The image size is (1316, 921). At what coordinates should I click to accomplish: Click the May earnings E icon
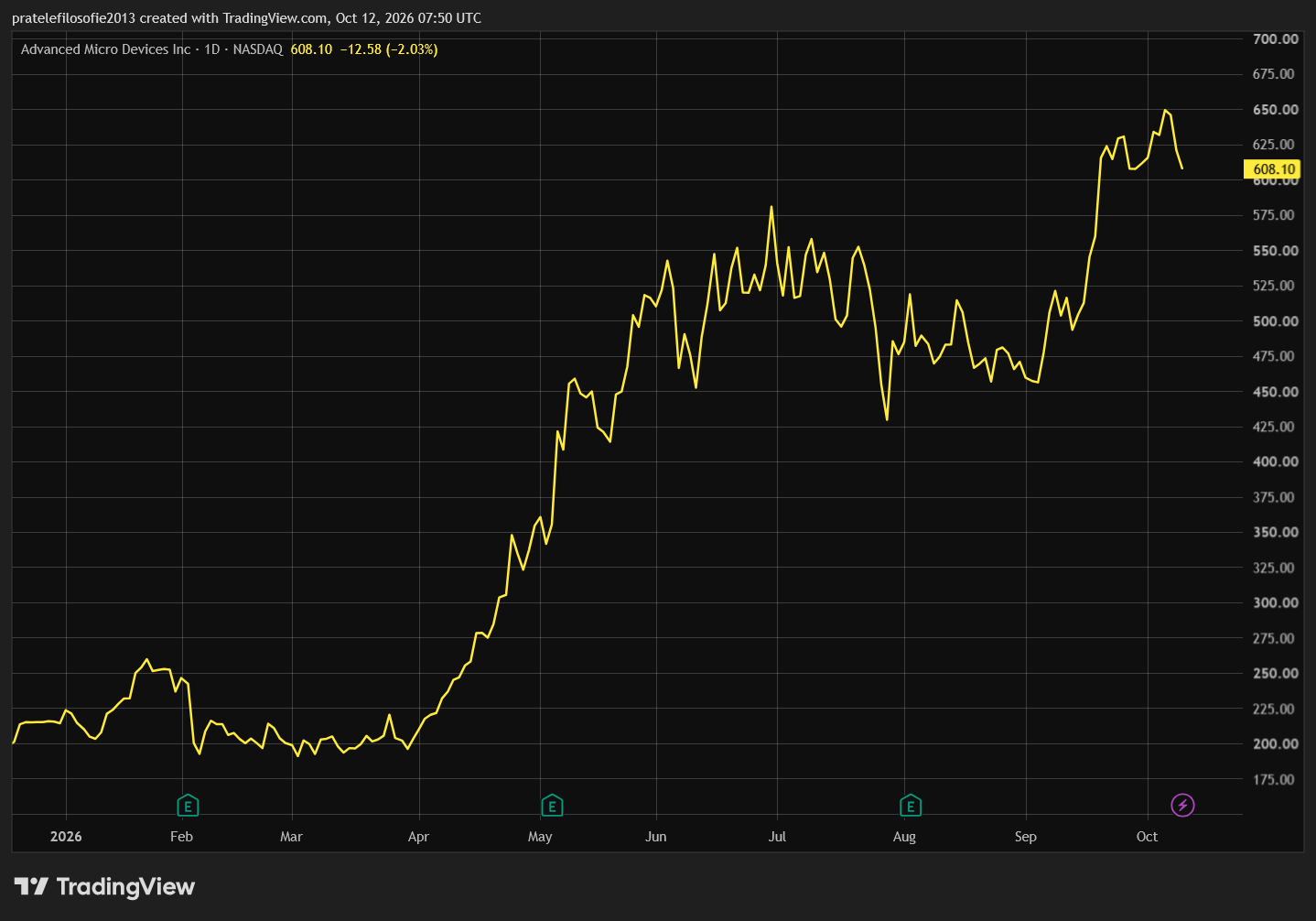(552, 806)
